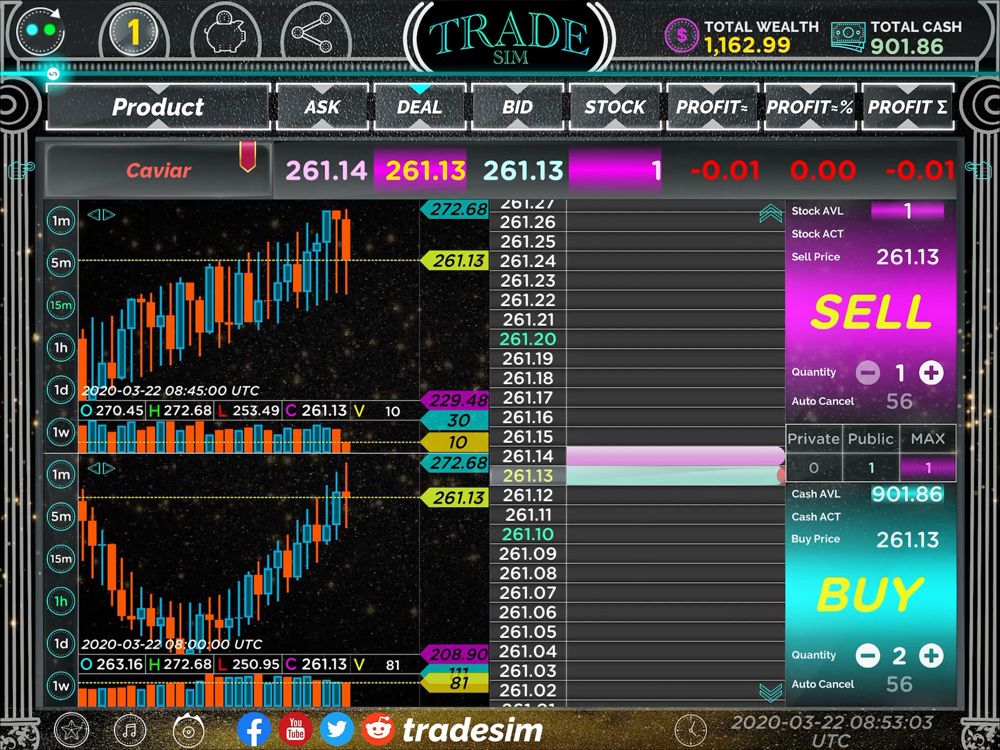Click the navigation arrows in the upper chart
Image resolution: width=1000 pixels, height=750 pixels.
(x=101, y=215)
